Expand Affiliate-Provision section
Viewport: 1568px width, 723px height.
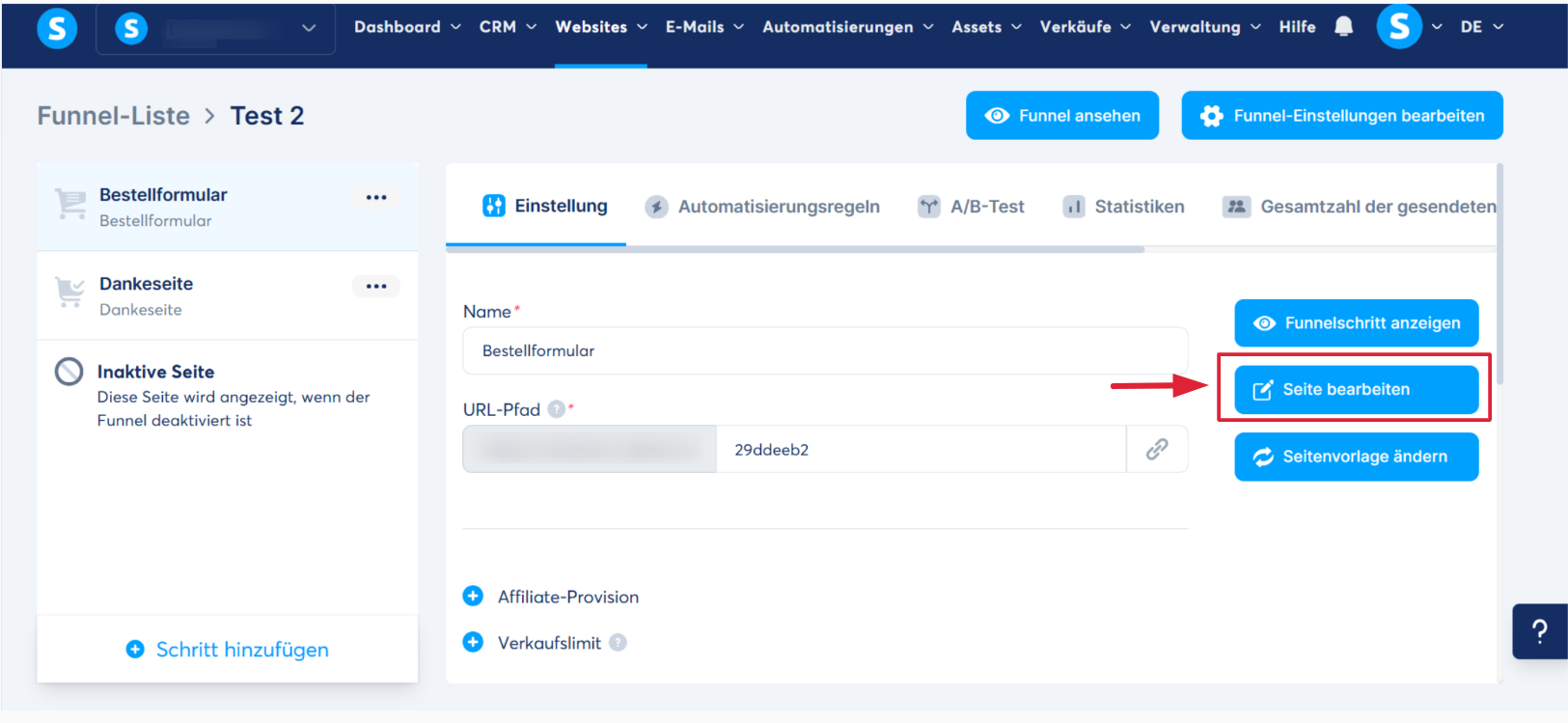[551, 597]
